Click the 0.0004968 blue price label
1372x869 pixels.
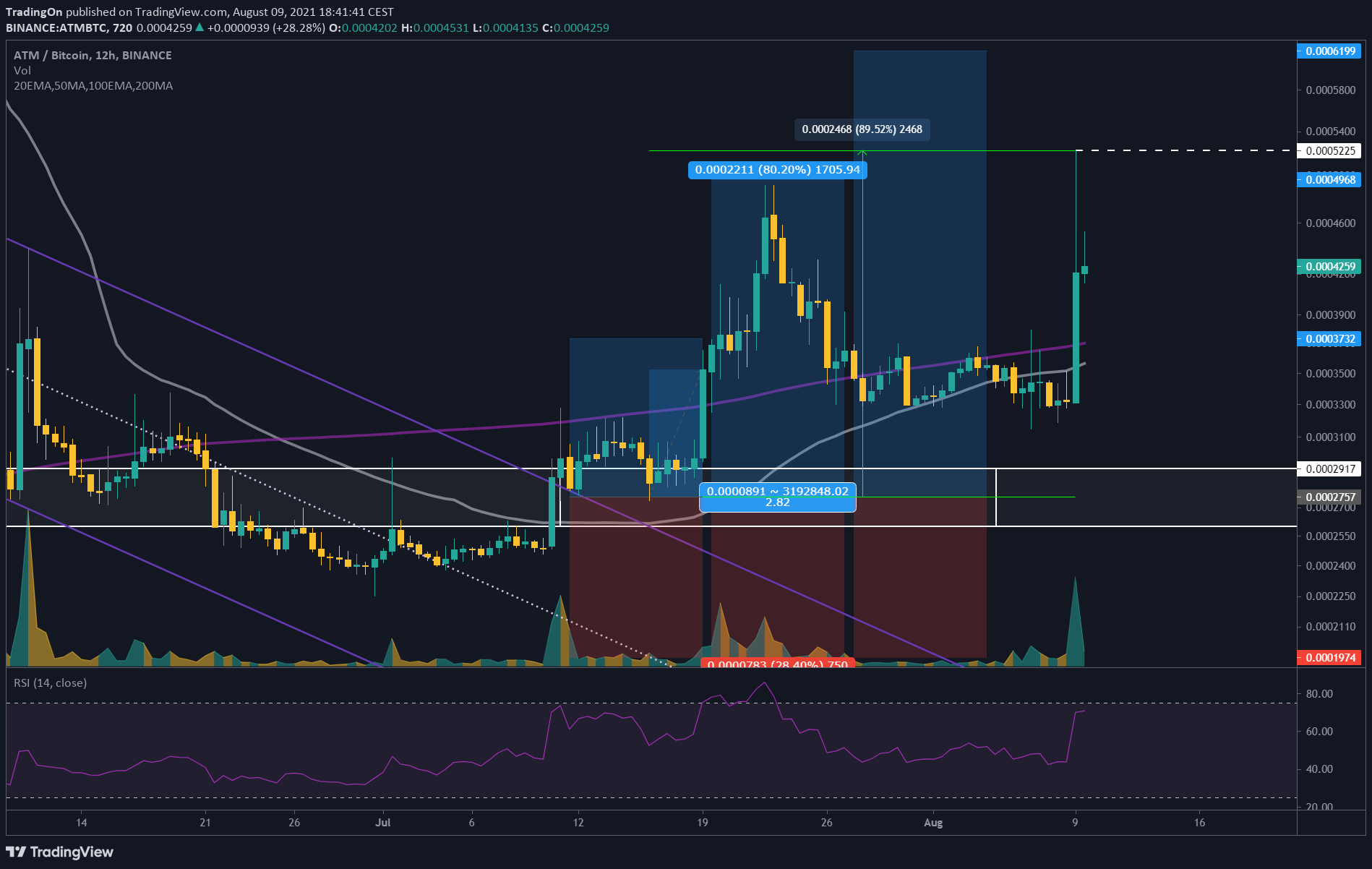tap(1329, 180)
